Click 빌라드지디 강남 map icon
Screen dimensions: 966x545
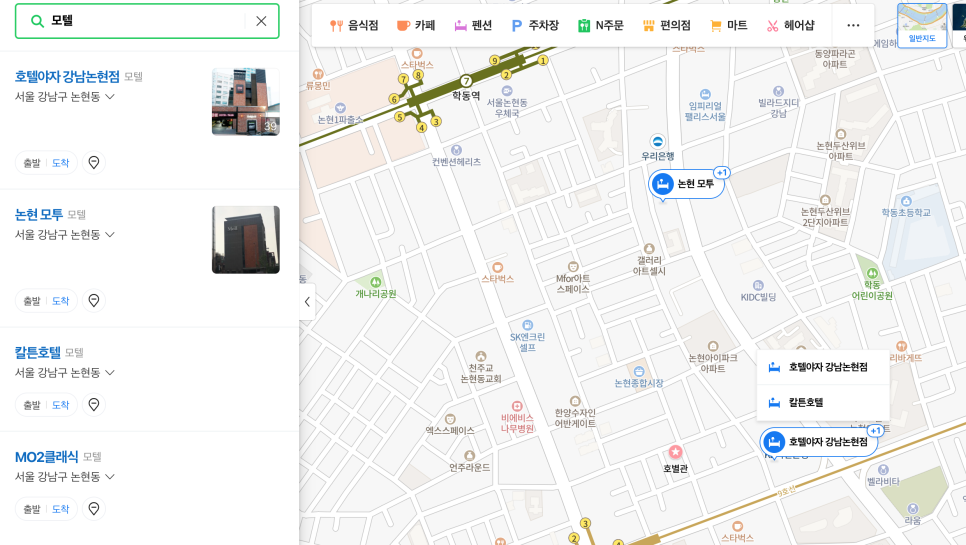(x=779, y=91)
